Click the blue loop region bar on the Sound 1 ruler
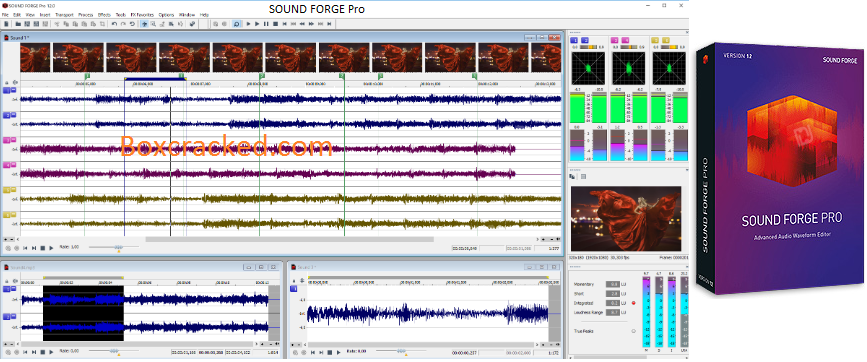 tap(154, 78)
